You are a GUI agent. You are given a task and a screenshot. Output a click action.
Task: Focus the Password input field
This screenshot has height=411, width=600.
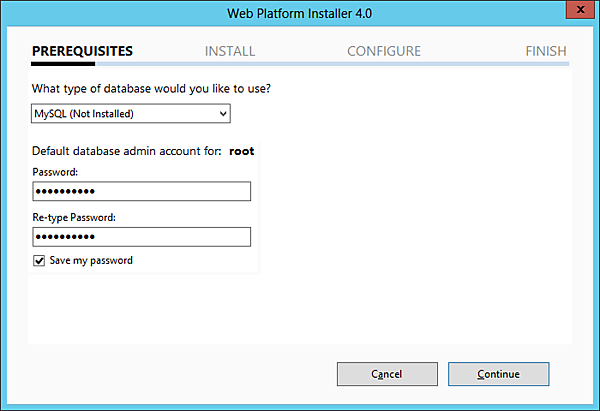tap(141, 191)
